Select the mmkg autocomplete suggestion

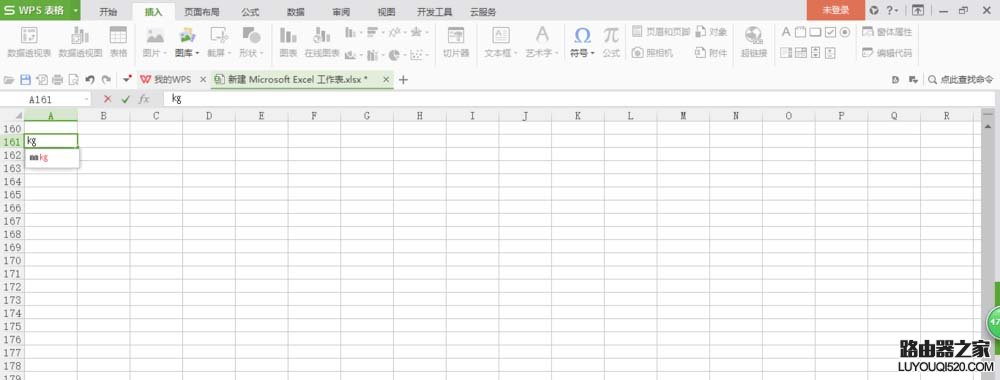[x=52, y=157]
